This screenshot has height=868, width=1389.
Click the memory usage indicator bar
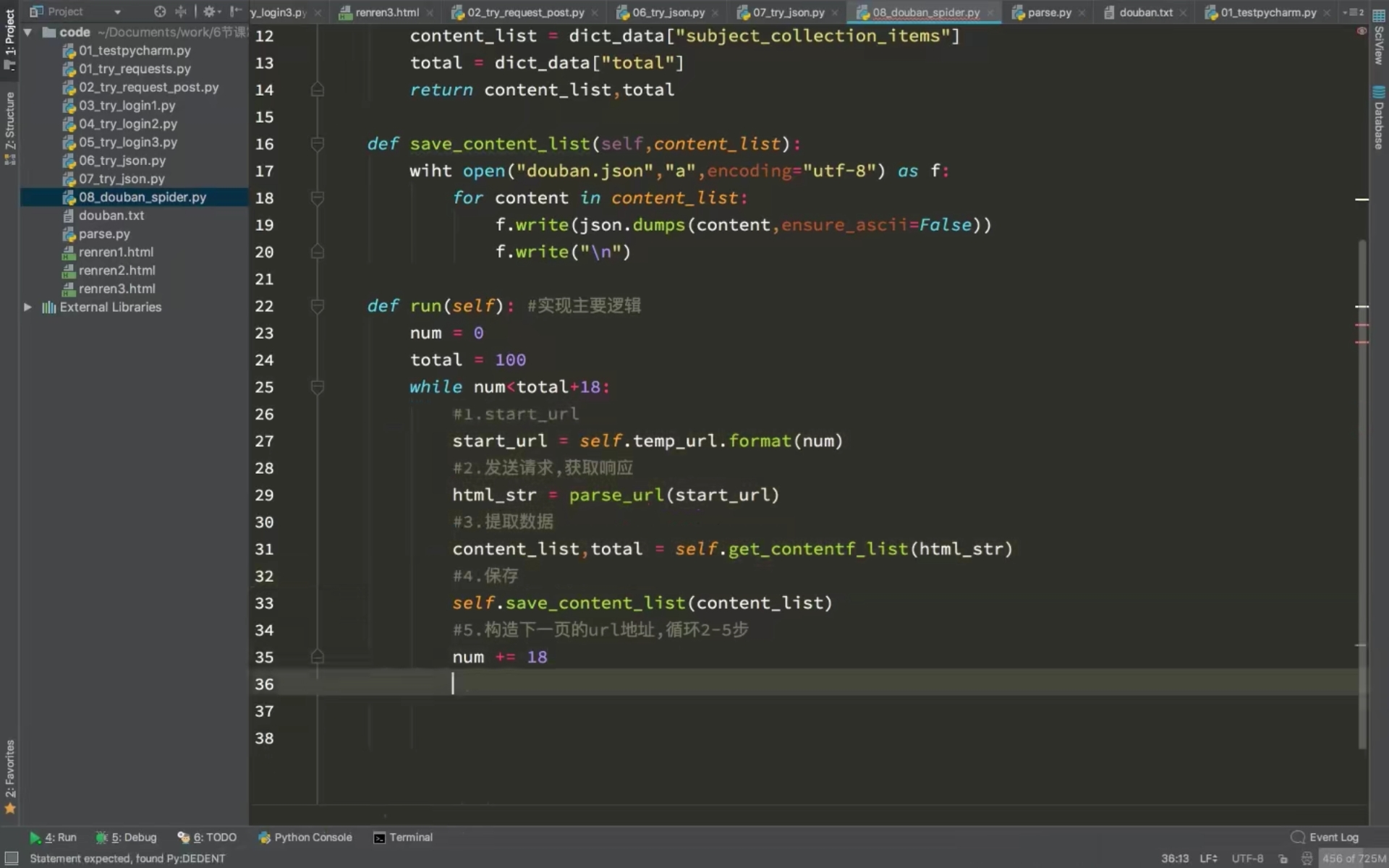coord(1354,859)
